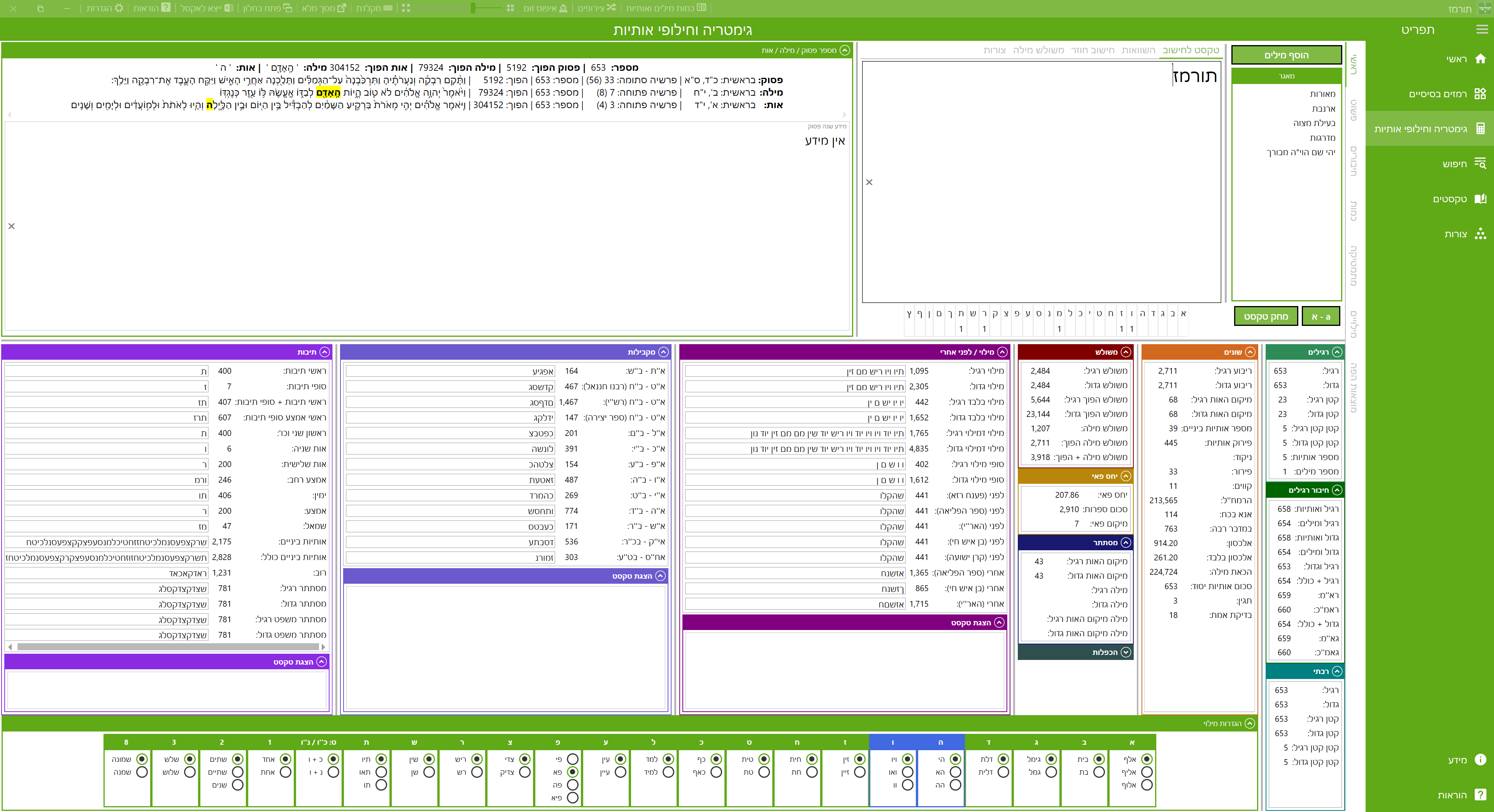Open the on-screen keyboard (מקלדת)
The image size is (1494, 812).
(x=388, y=8)
